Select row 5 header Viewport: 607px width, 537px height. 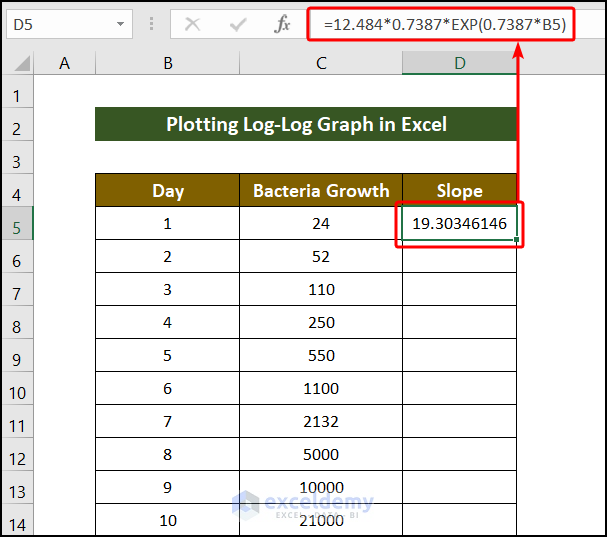click(16, 225)
